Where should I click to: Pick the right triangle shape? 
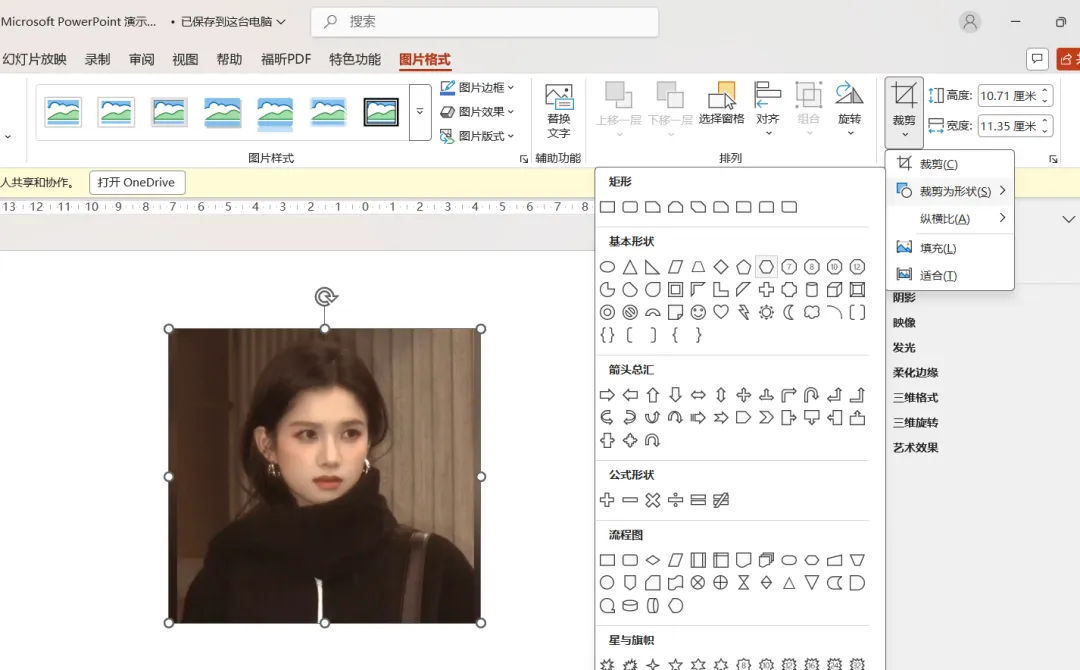(x=652, y=267)
